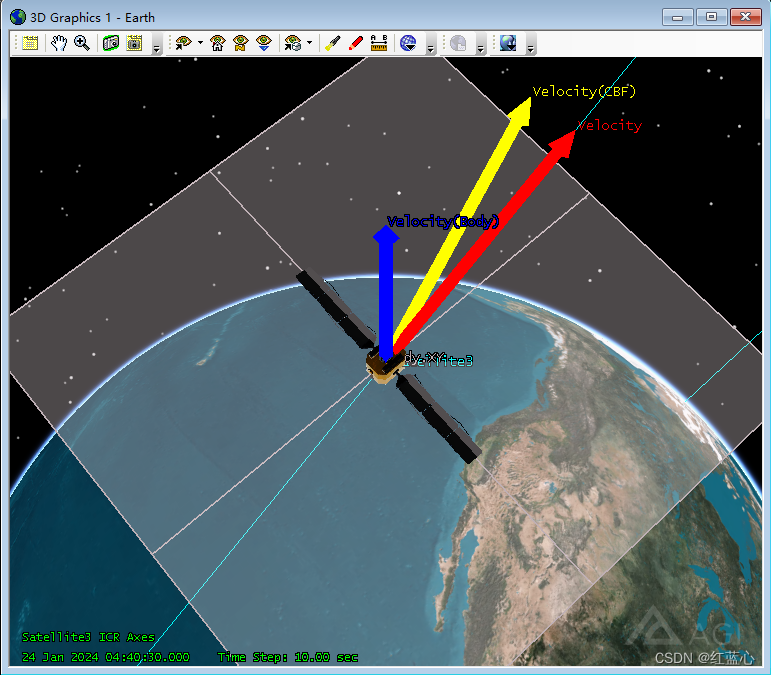Click the globe with download arrow icon
The height and width of the screenshot is (675, 771).
(508, 43)
